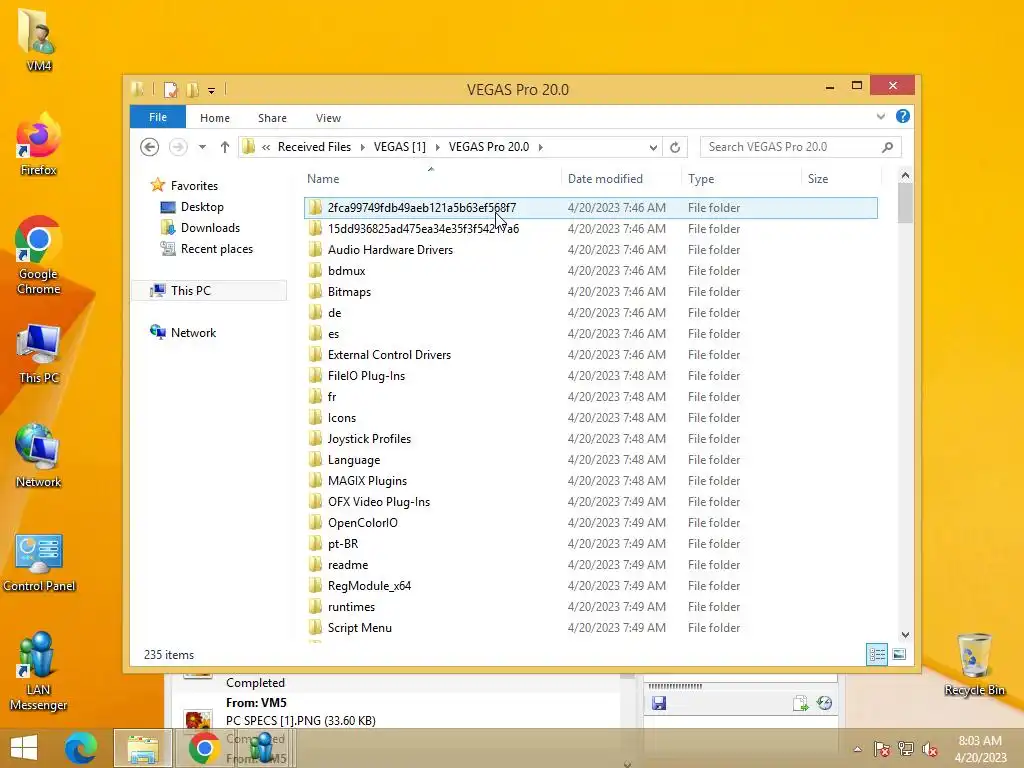Open the This PC desktop icon

[39, 353]
